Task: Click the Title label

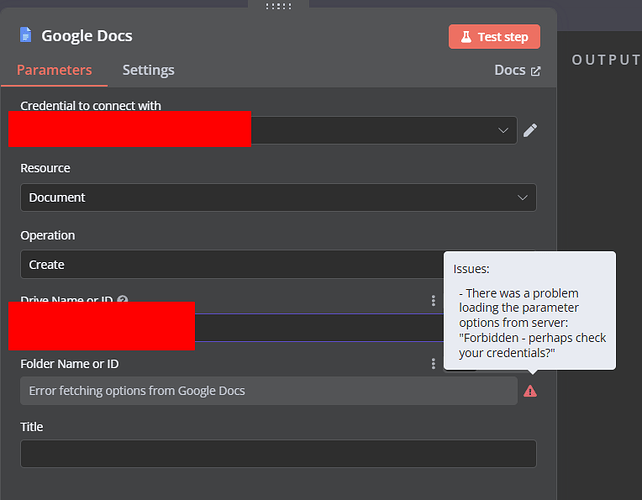Action: point(32,427)
